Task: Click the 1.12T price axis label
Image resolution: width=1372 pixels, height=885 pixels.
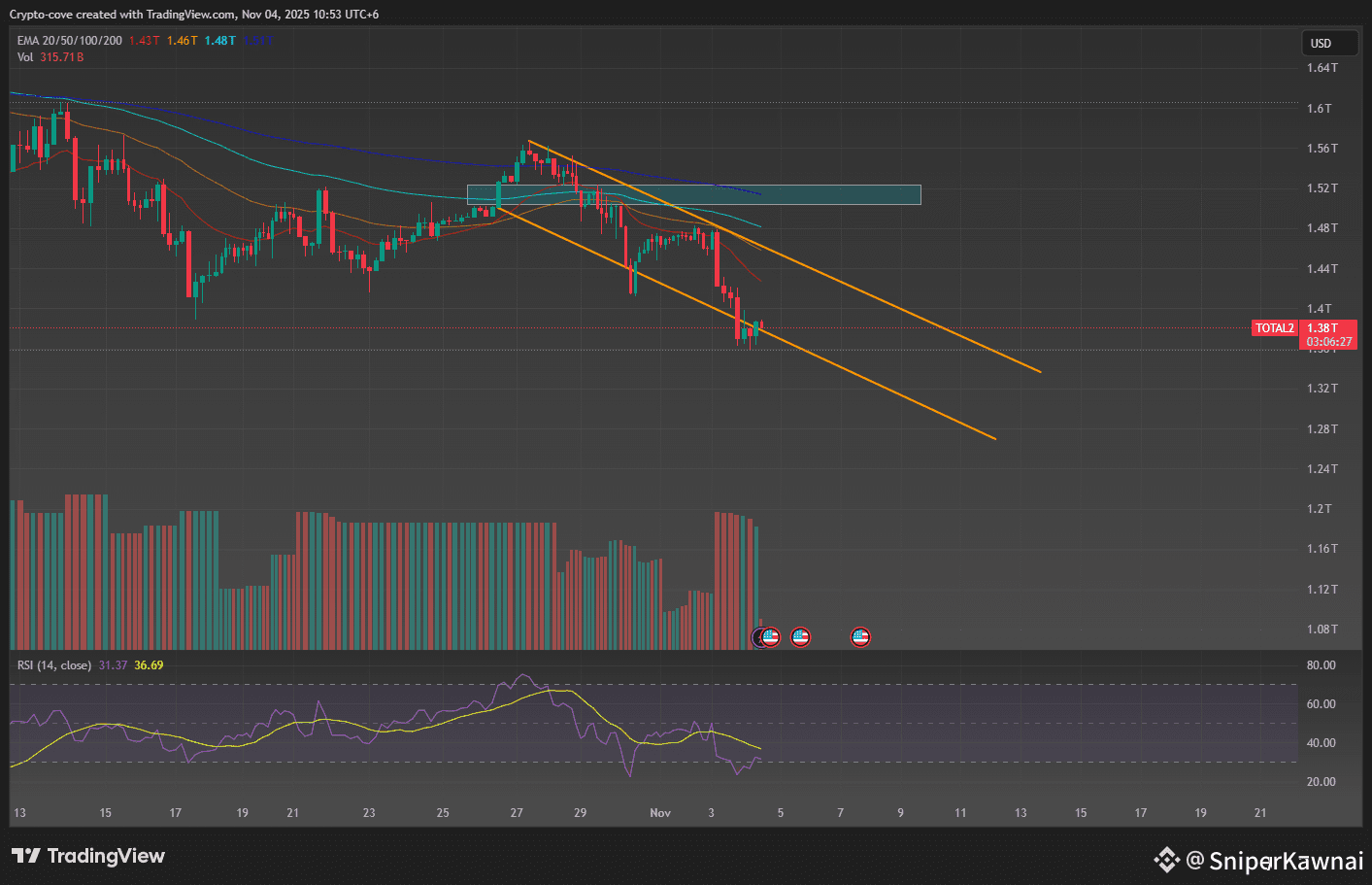Action: pos(1322,590)
